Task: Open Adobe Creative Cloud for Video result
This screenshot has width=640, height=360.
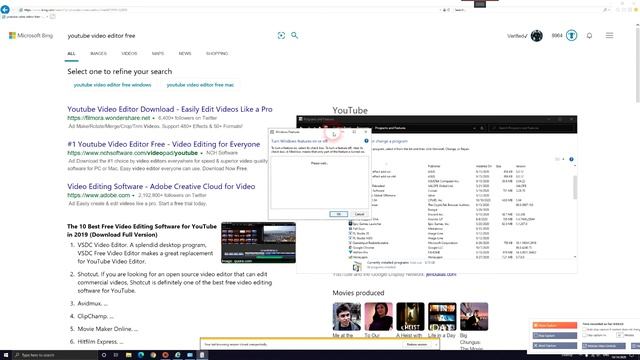Action: pos(161,186)
